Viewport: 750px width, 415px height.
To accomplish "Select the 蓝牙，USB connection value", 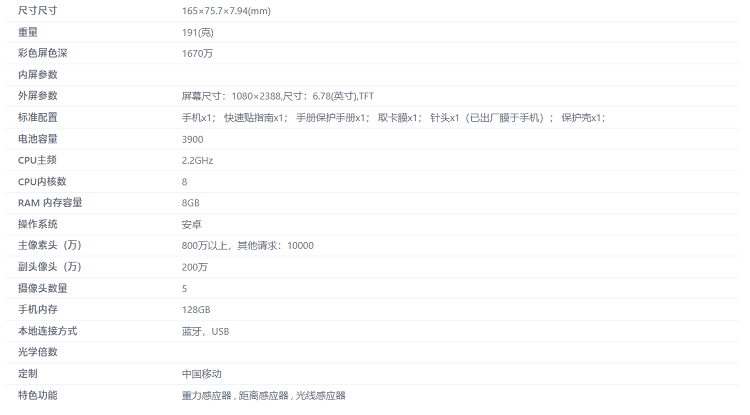I will [205, 331].
